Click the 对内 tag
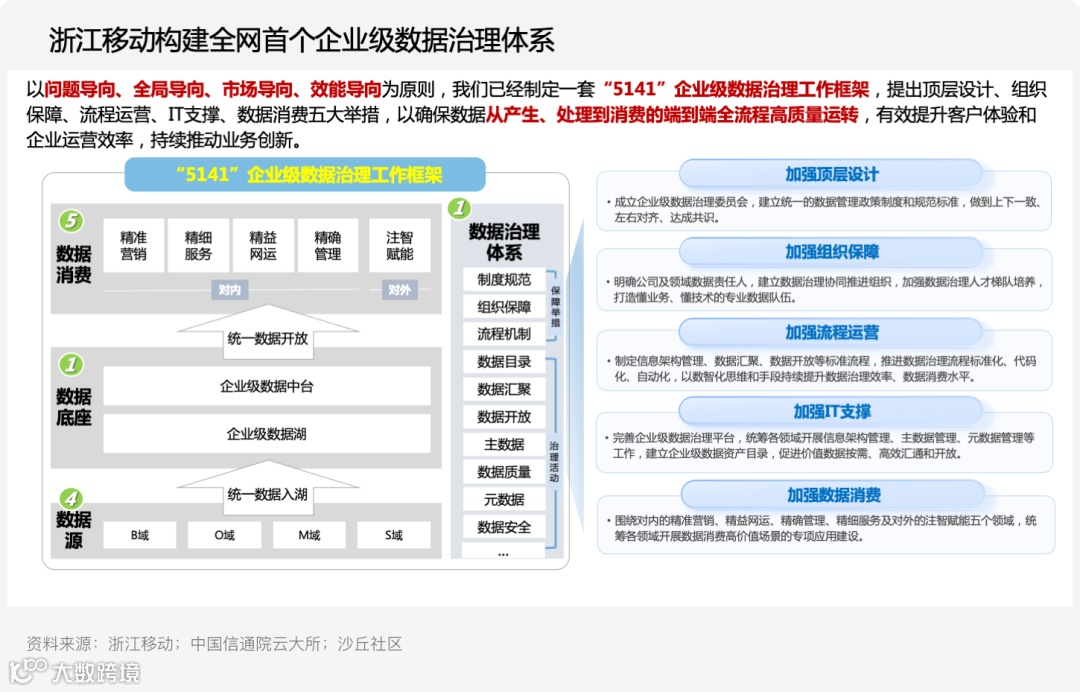 tap(229, 290)
